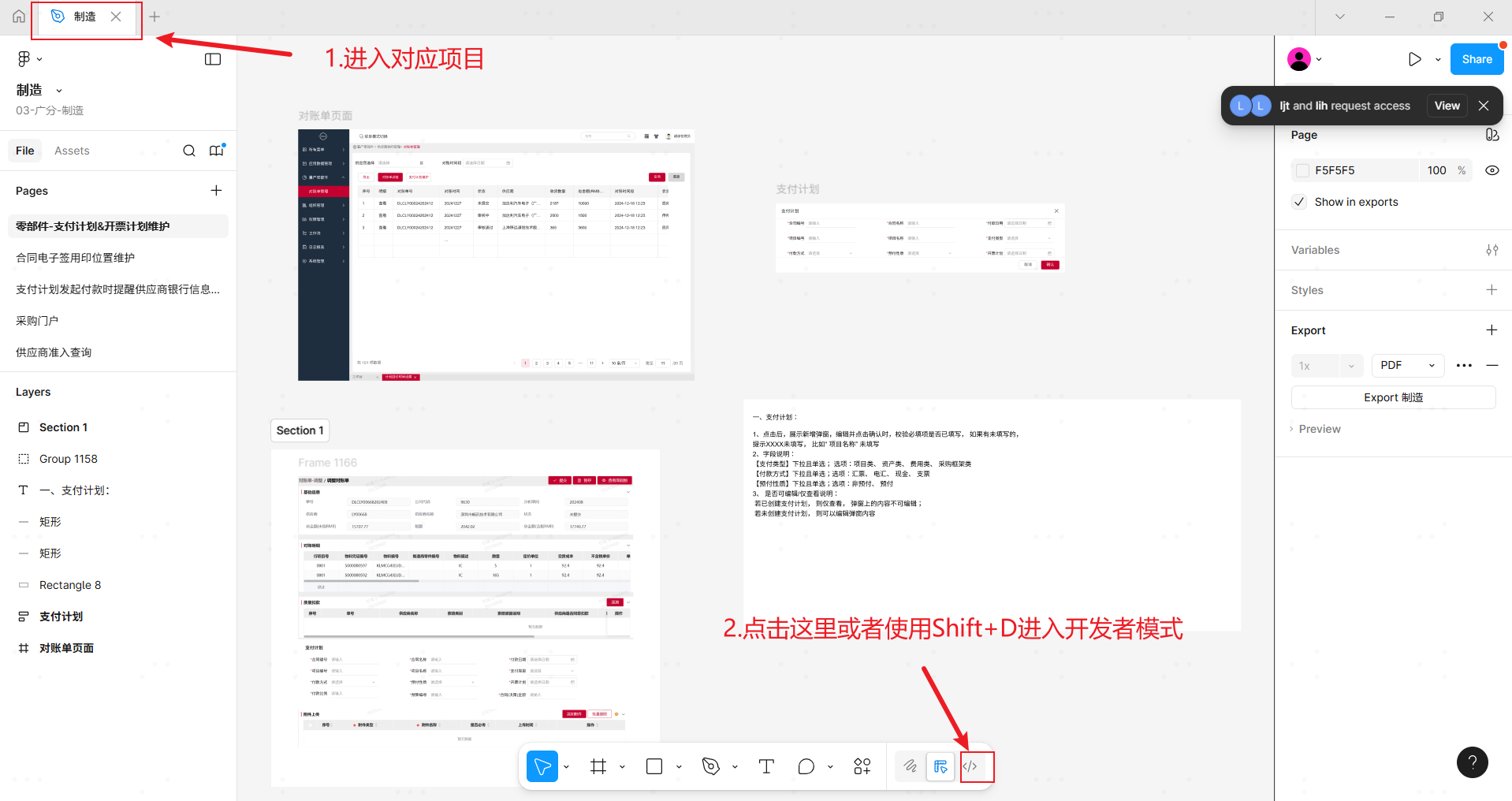
Task: Toggle Show in exports checkbox
Action: click(1300, 202)
